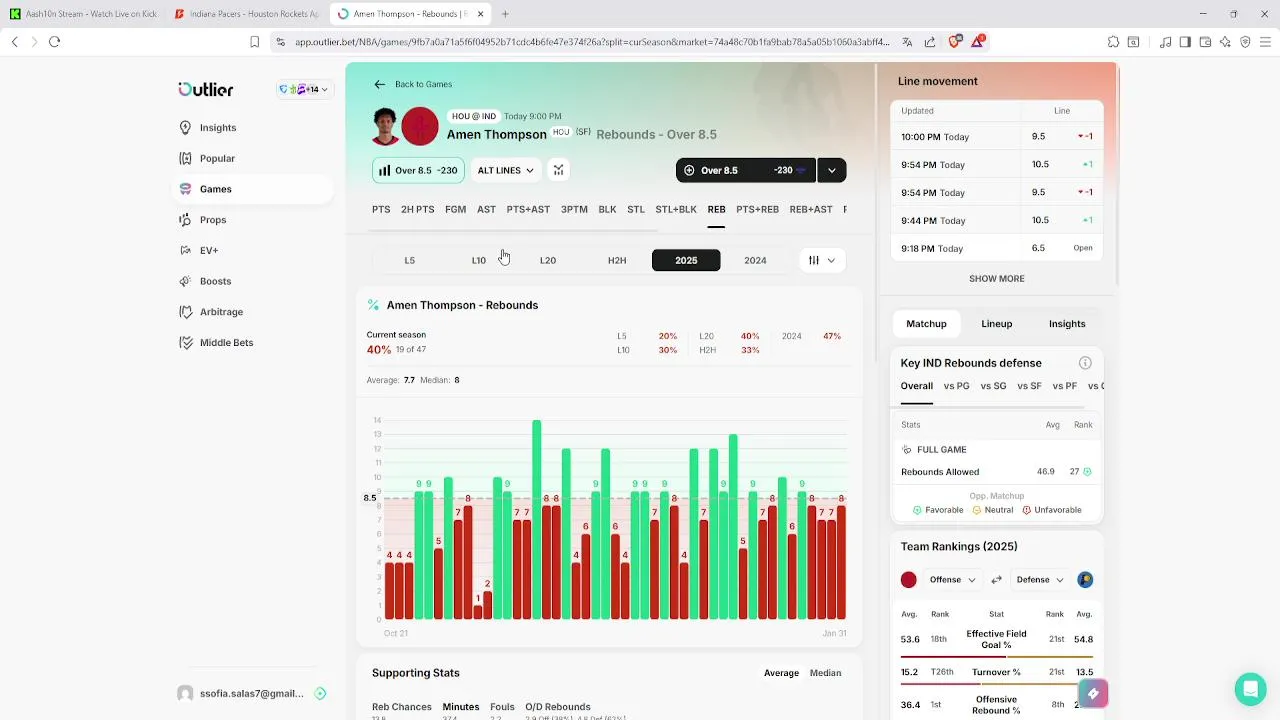Reload the page in the browser
The image size is (1280, 720).
[x=55, y=42]
